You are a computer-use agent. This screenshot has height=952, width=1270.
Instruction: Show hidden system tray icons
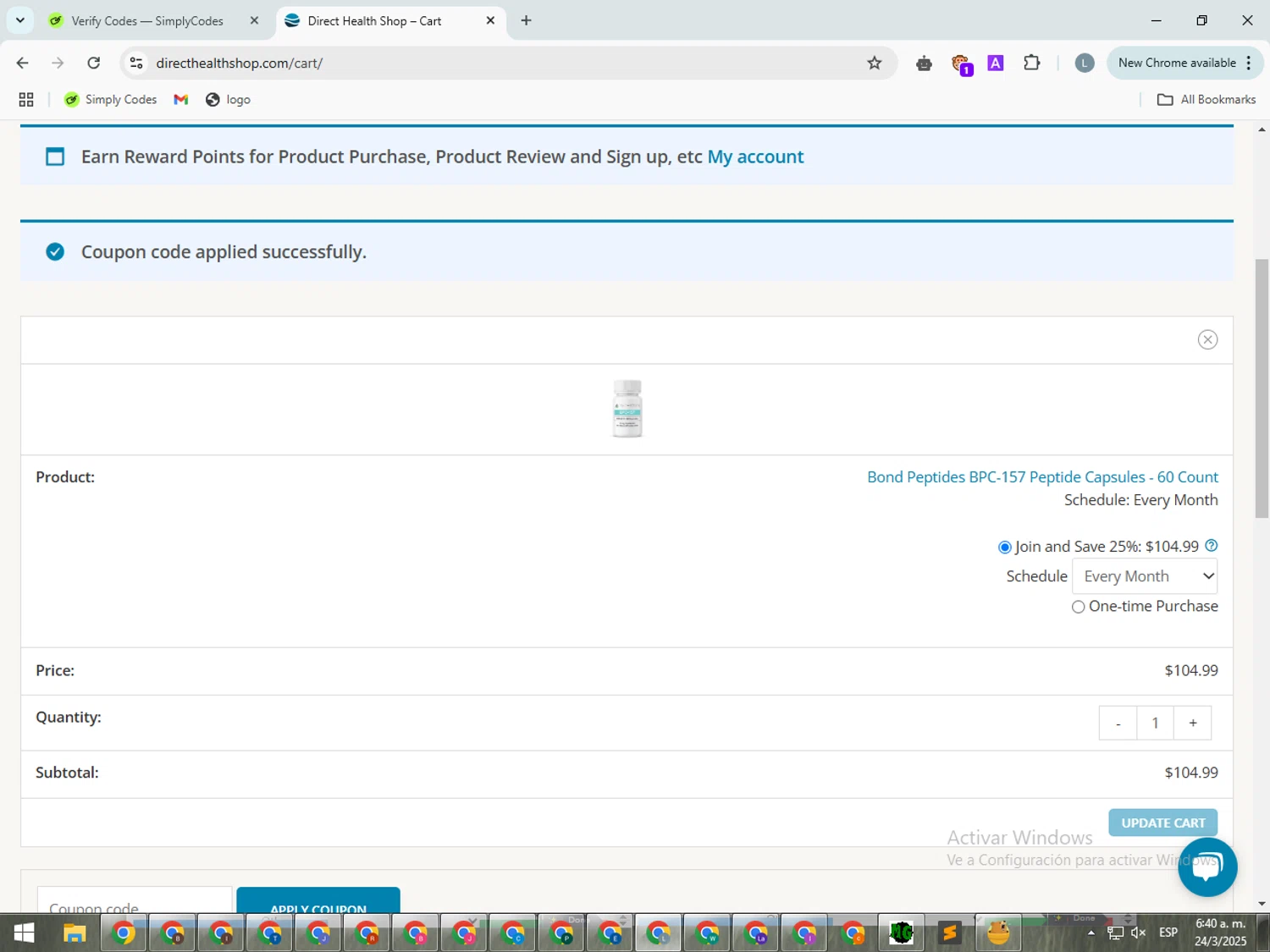(x=1091, y=933)
